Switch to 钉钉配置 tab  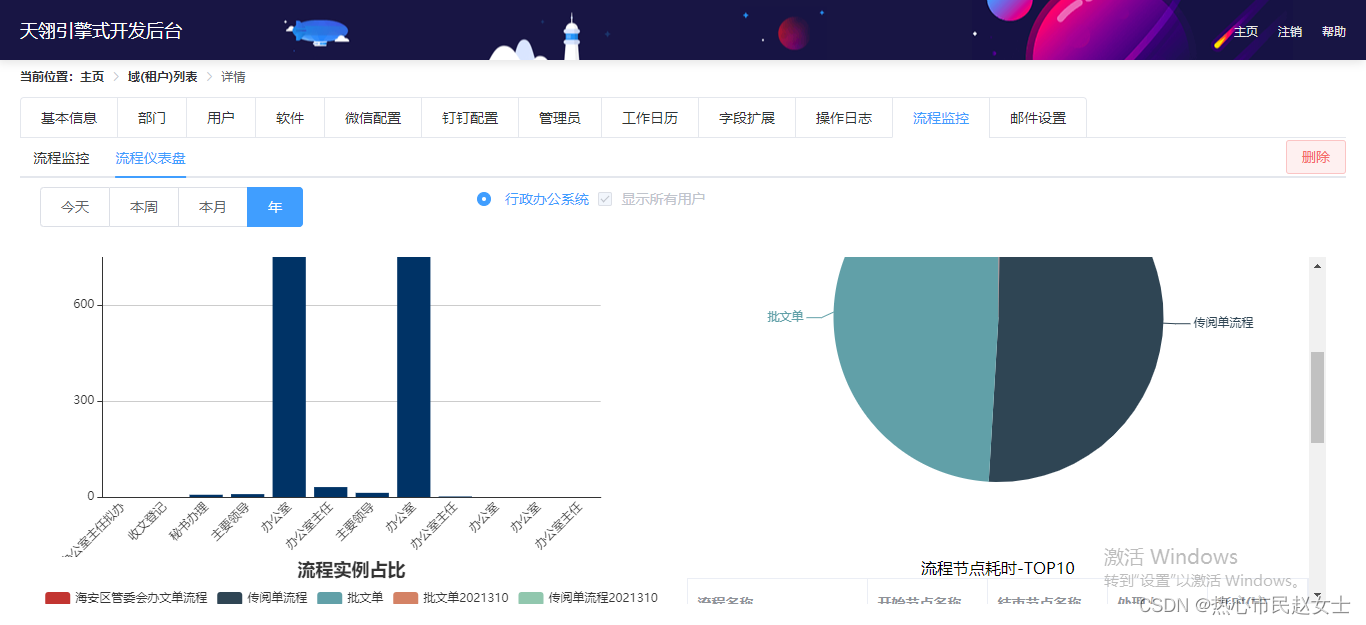coord(470,118)
